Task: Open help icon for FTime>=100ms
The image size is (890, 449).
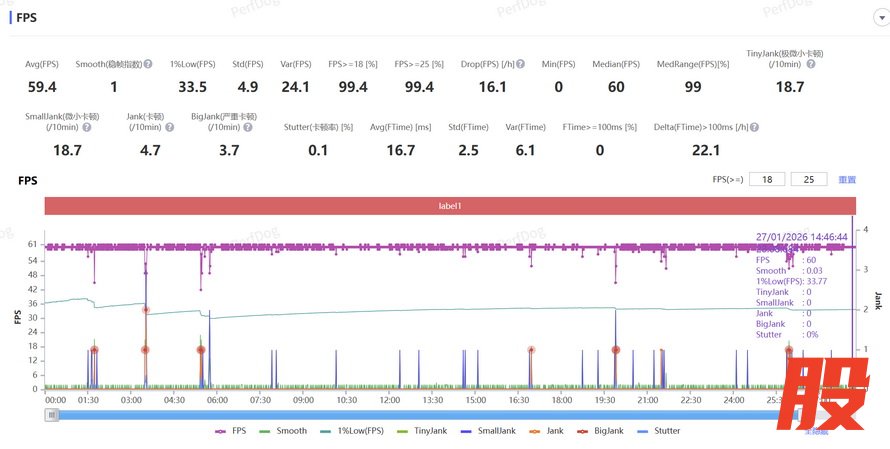Action: pyautogui.click(x=641, y=128)
